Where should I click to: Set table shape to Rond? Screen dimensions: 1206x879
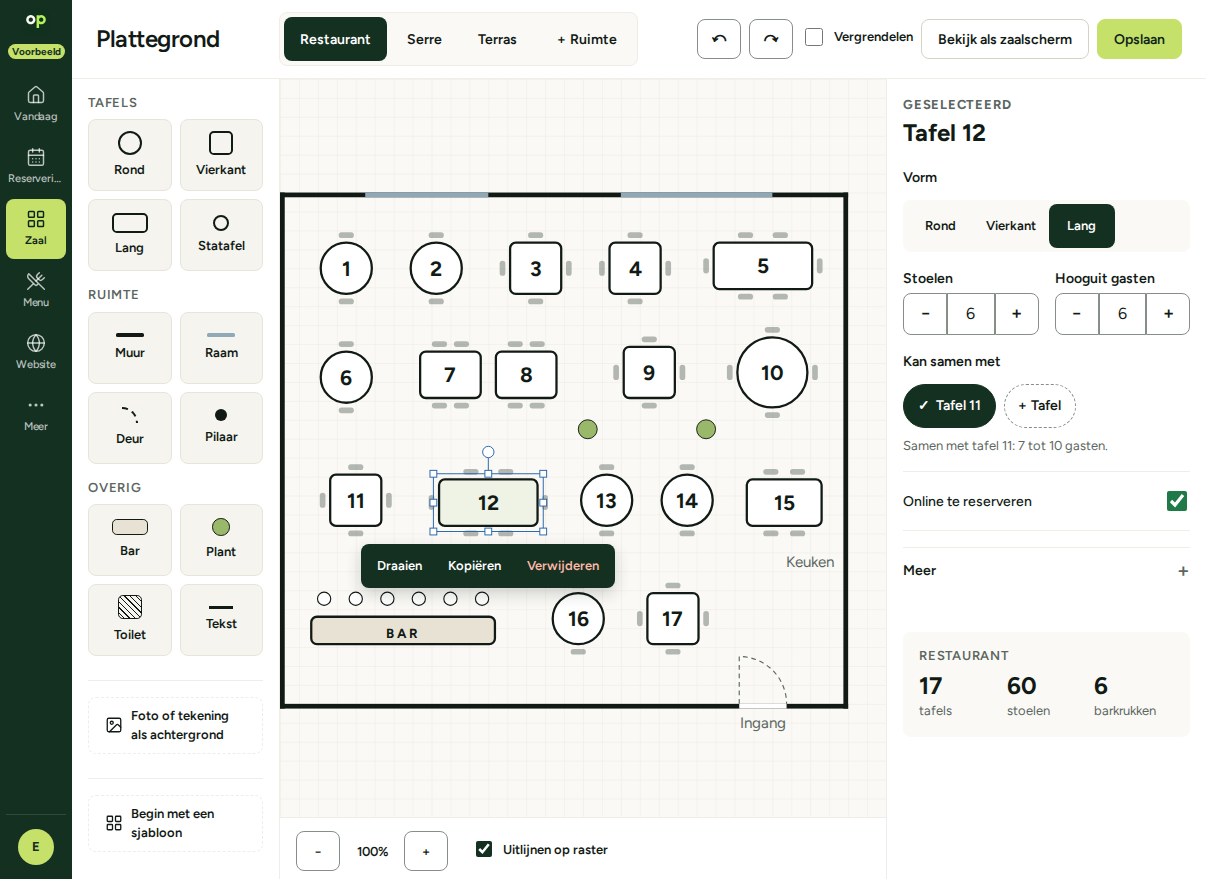(940, 226)
